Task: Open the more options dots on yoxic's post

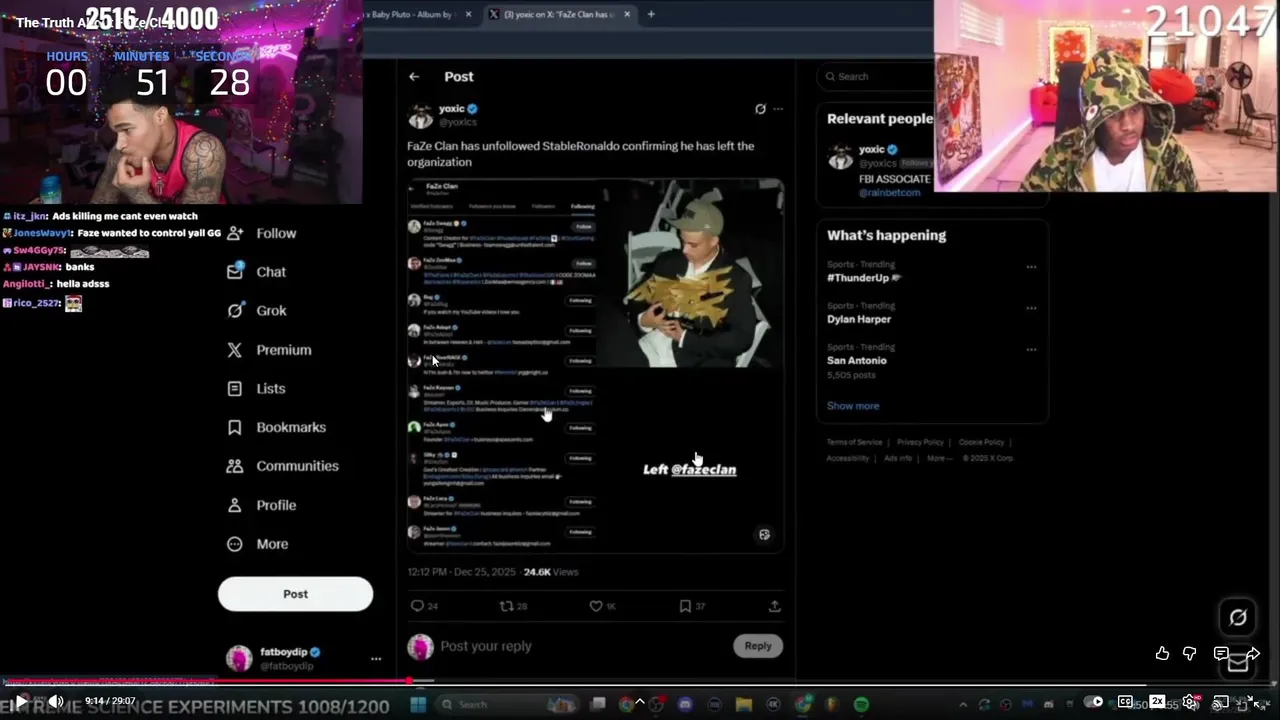Action: pos(778,109)
